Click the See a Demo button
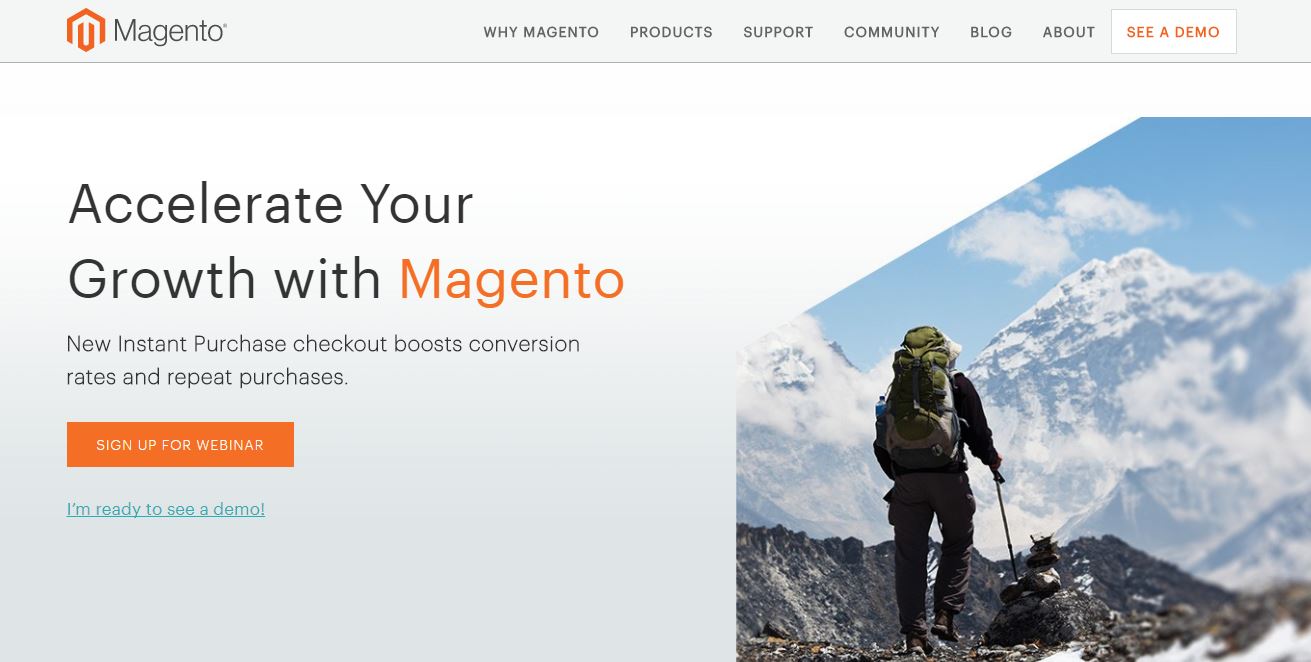1311x662 pixels. (1173, 32)
